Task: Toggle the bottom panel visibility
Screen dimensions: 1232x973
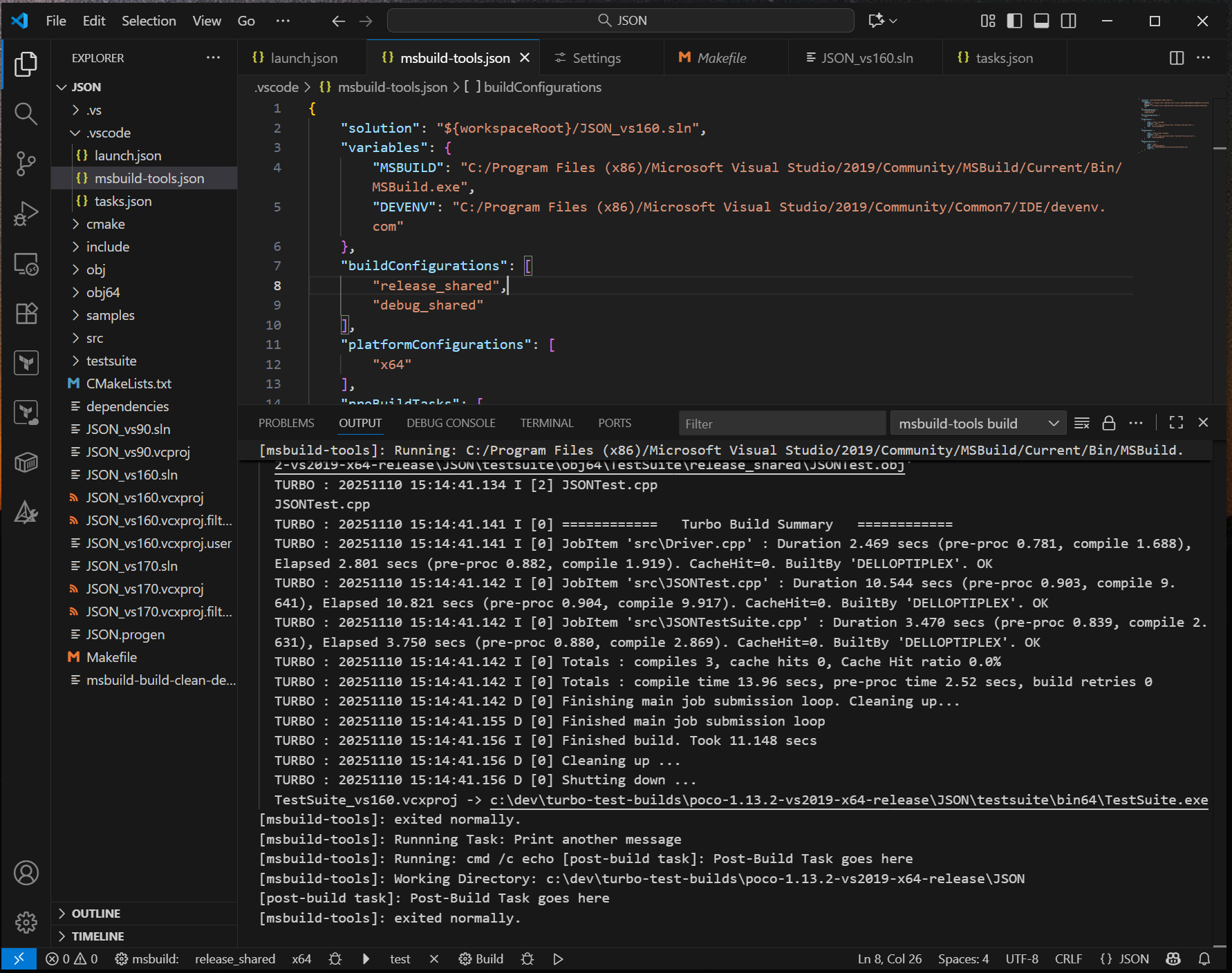Action: tap(1041, 21)
